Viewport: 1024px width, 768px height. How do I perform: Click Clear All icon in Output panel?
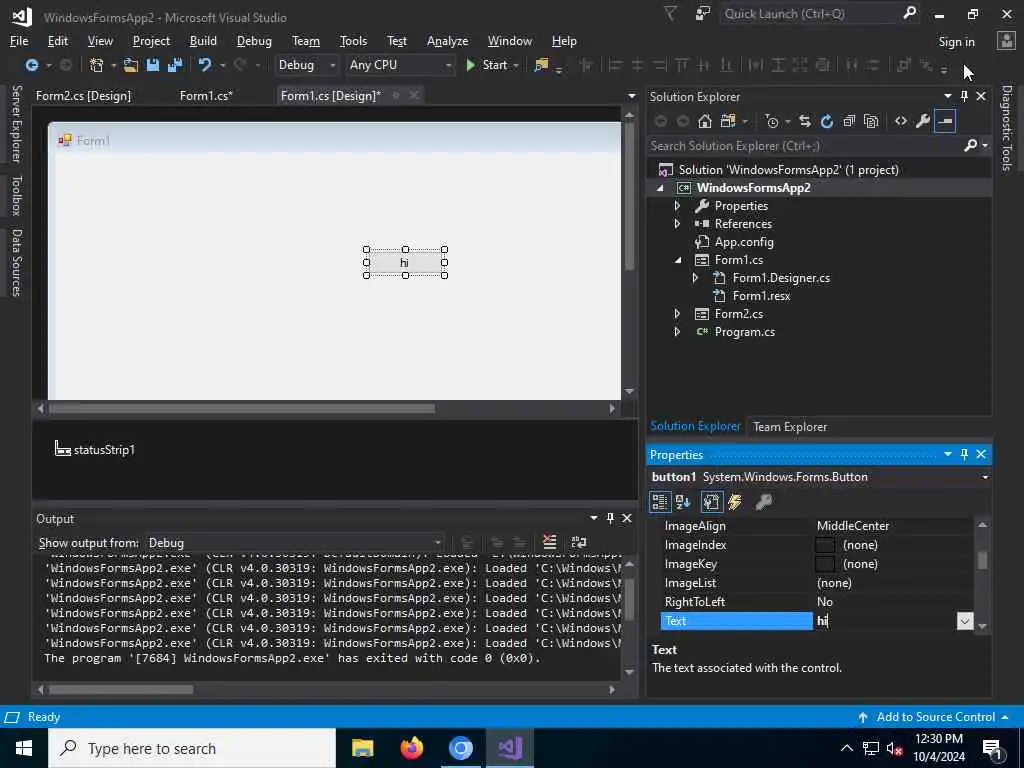coord(550,543)
